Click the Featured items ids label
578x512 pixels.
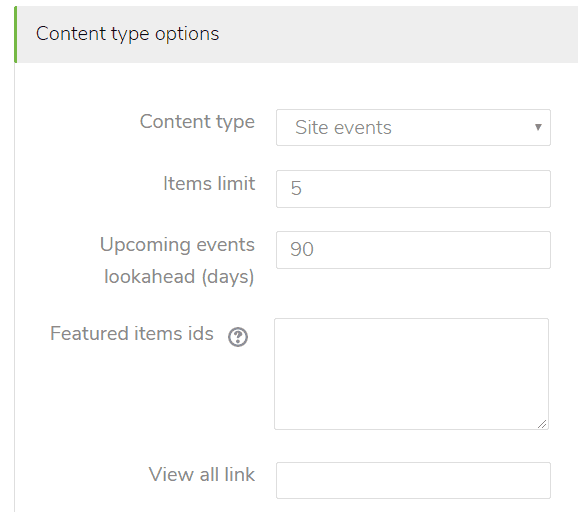(132, 333)
